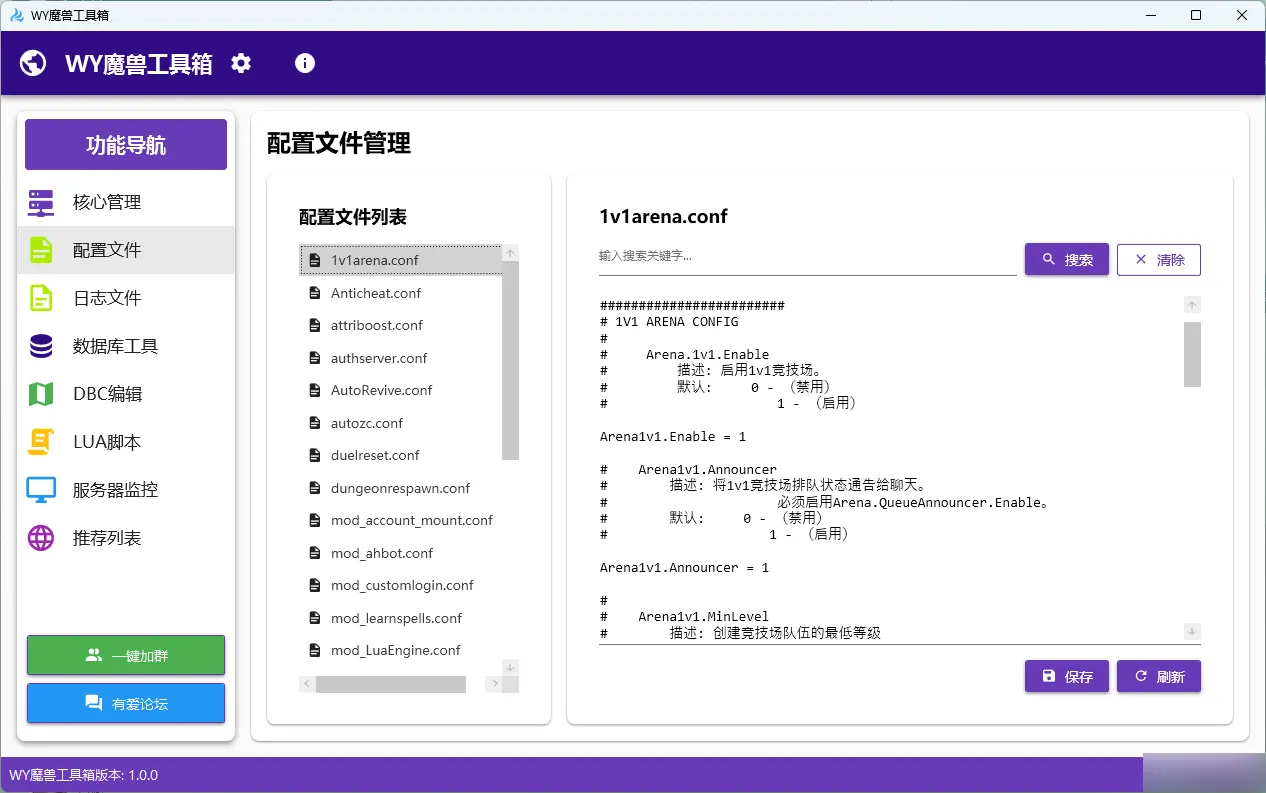Open settings via the gear icon
The image size is (1266, 793).
tap(241, 63)
